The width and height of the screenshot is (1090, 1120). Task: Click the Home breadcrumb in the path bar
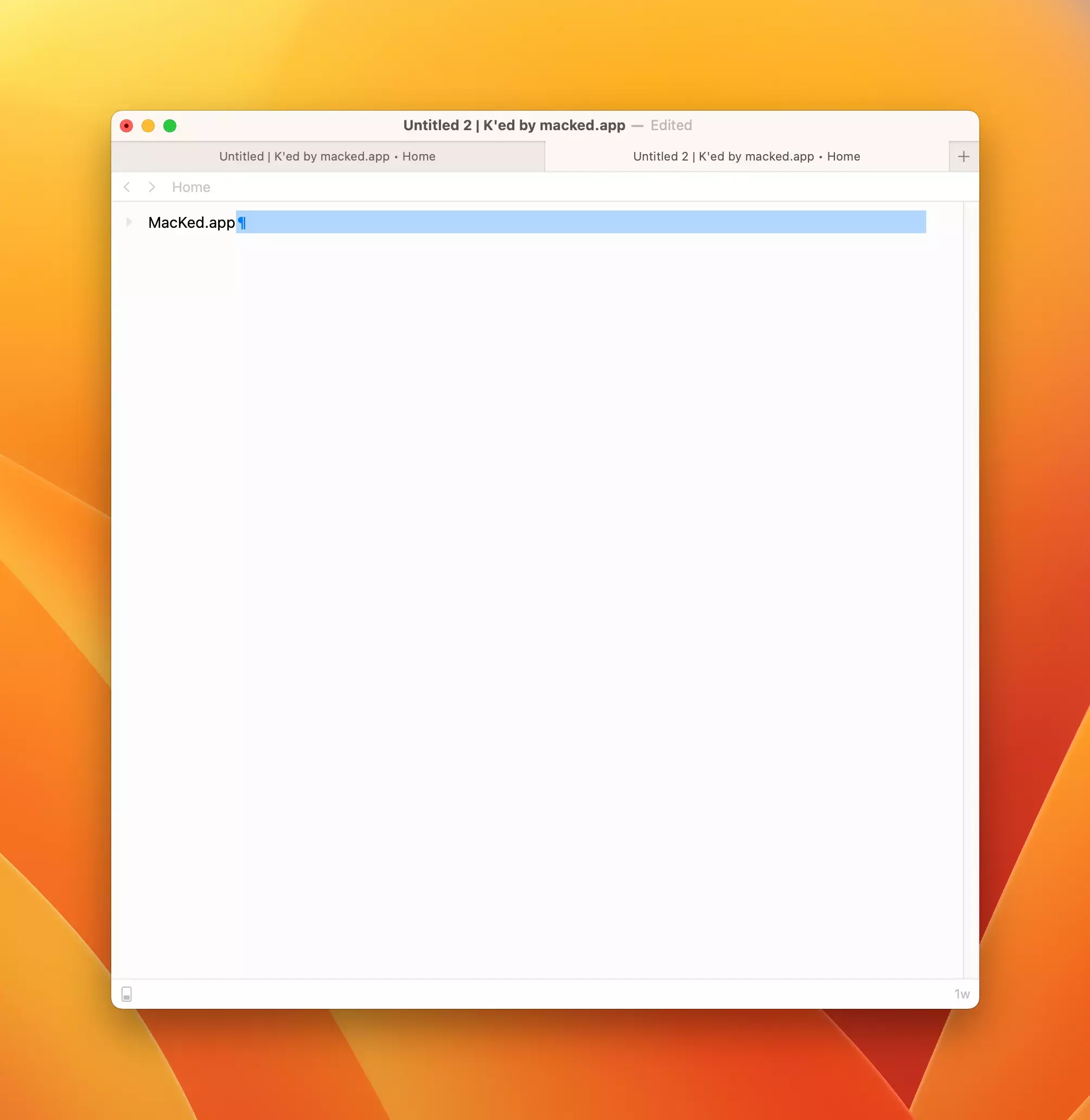click(191, 187)
